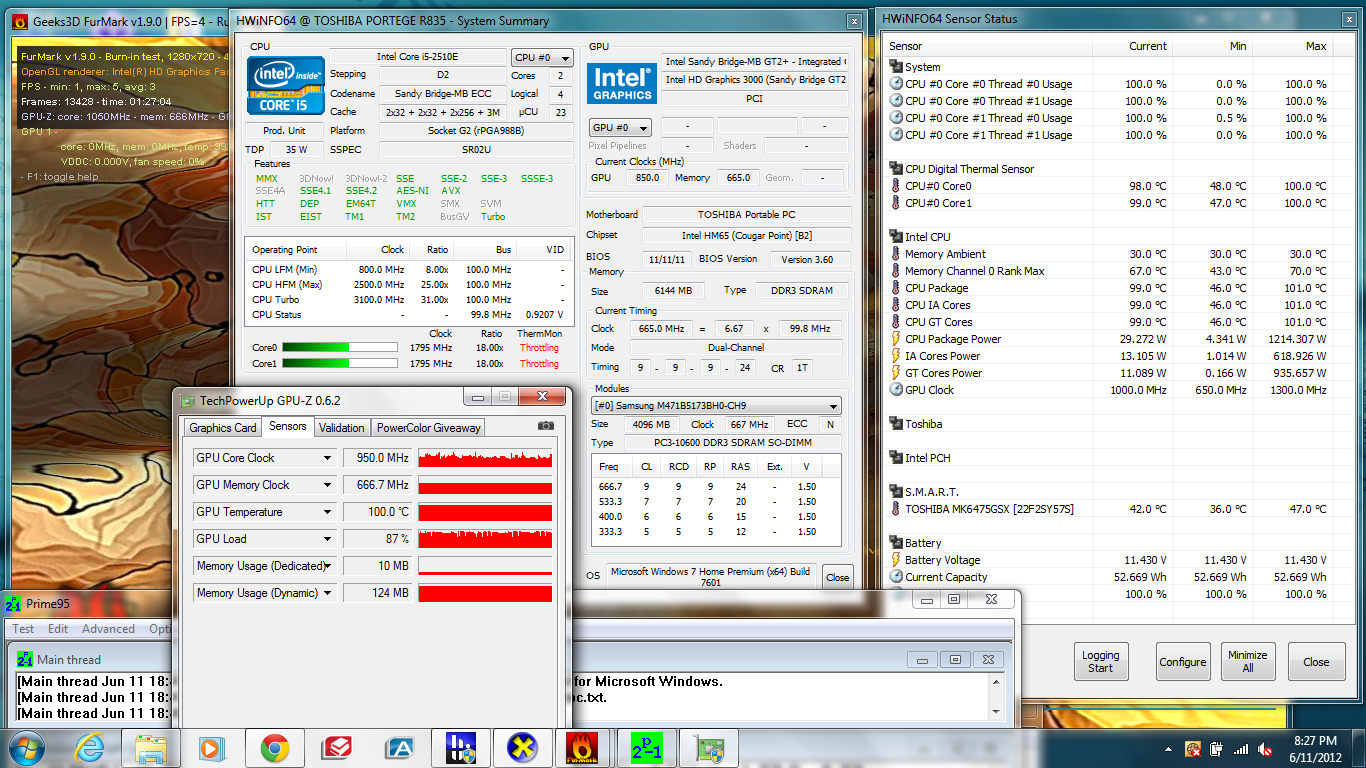Screen dimensions: 1366x768
Task: Switch to FurMark taskbar icon
Action: pyautogui.click(x=583, y=747)
